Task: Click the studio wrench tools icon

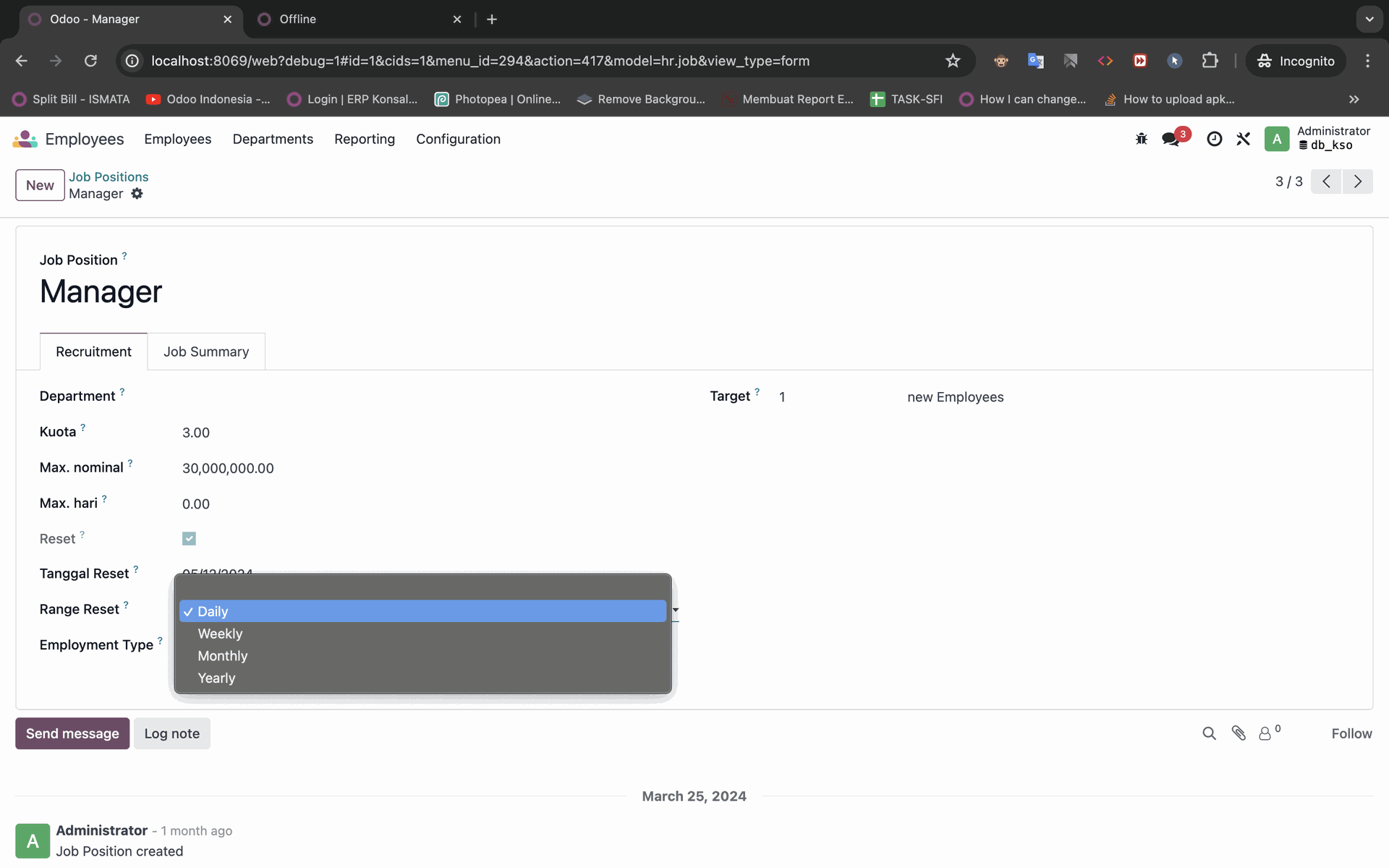Action: coord(1244,139)
